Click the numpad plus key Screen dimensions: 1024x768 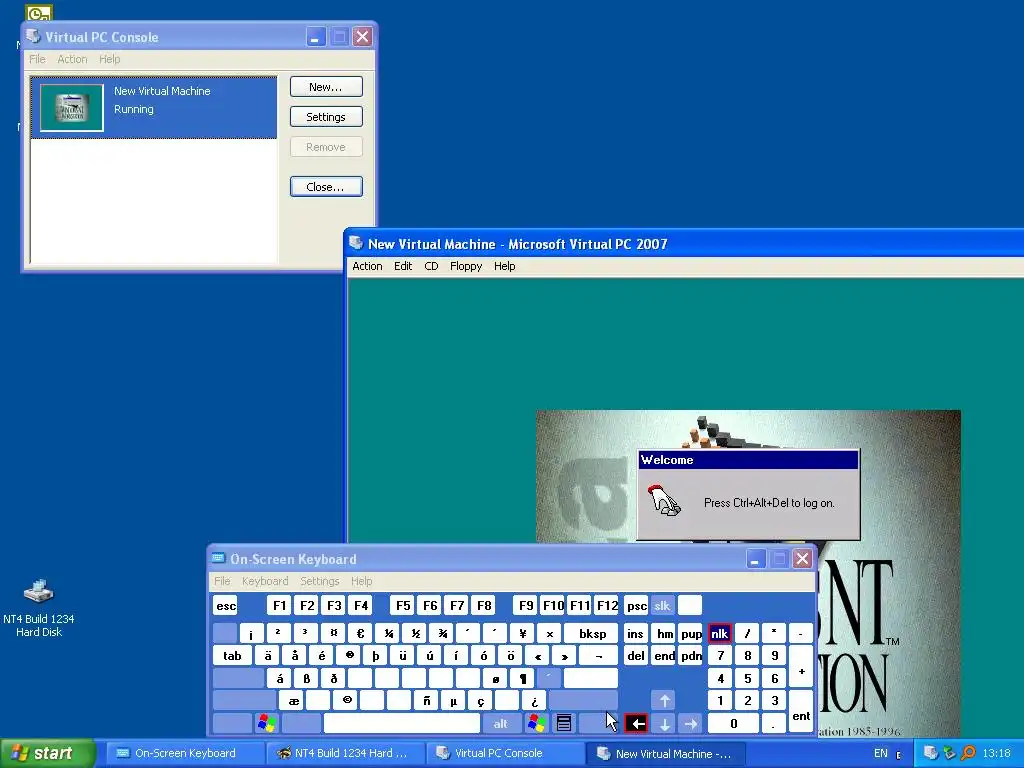pos(801,667)
